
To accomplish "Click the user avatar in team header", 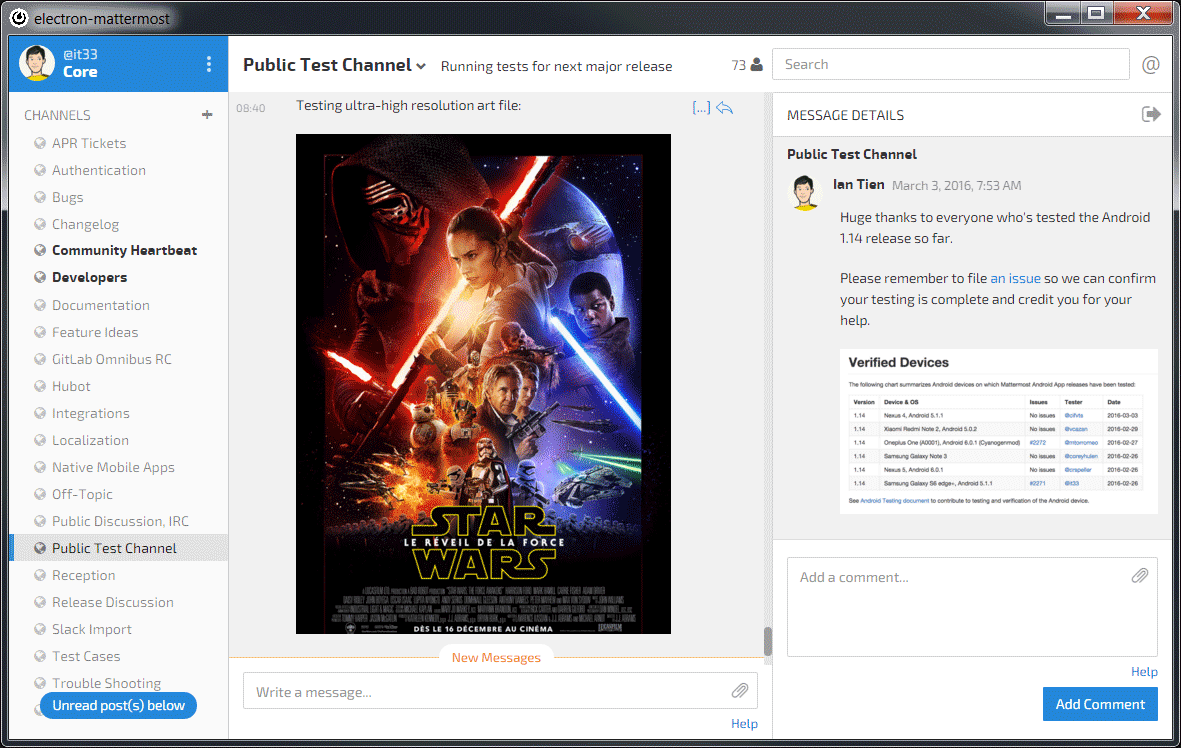I will [38, 64].
